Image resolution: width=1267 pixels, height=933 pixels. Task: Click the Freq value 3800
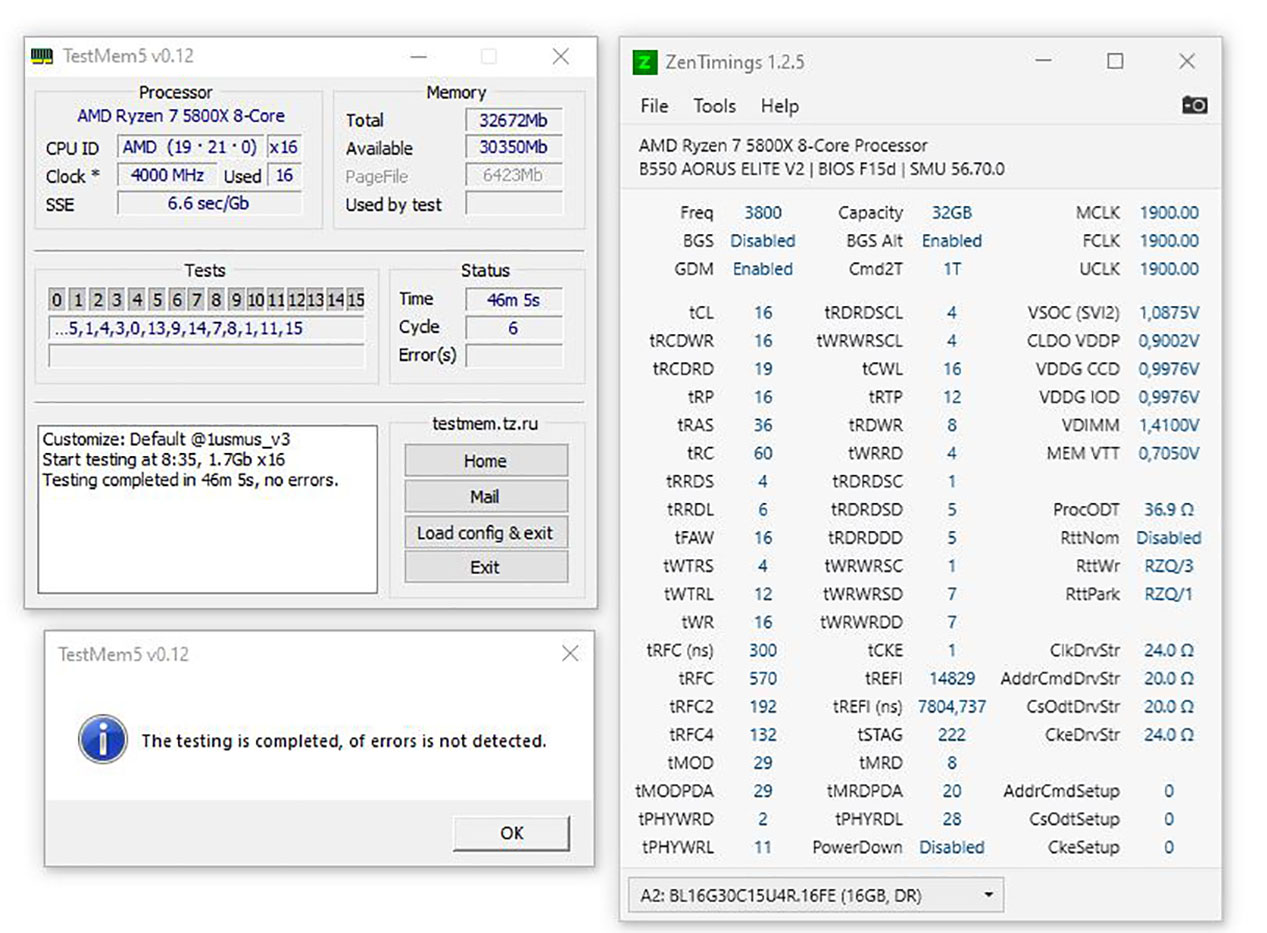point(763,213)
